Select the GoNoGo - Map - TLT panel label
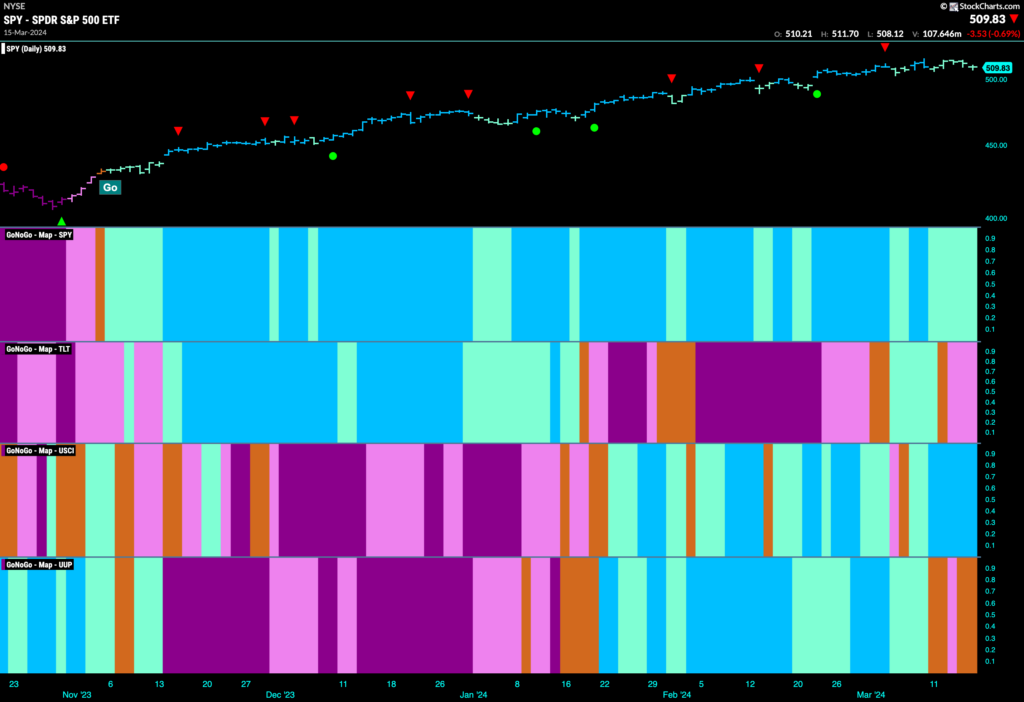Image resolution: width=1024 pixels, height=702 pixels. click(x=38, y=349)
